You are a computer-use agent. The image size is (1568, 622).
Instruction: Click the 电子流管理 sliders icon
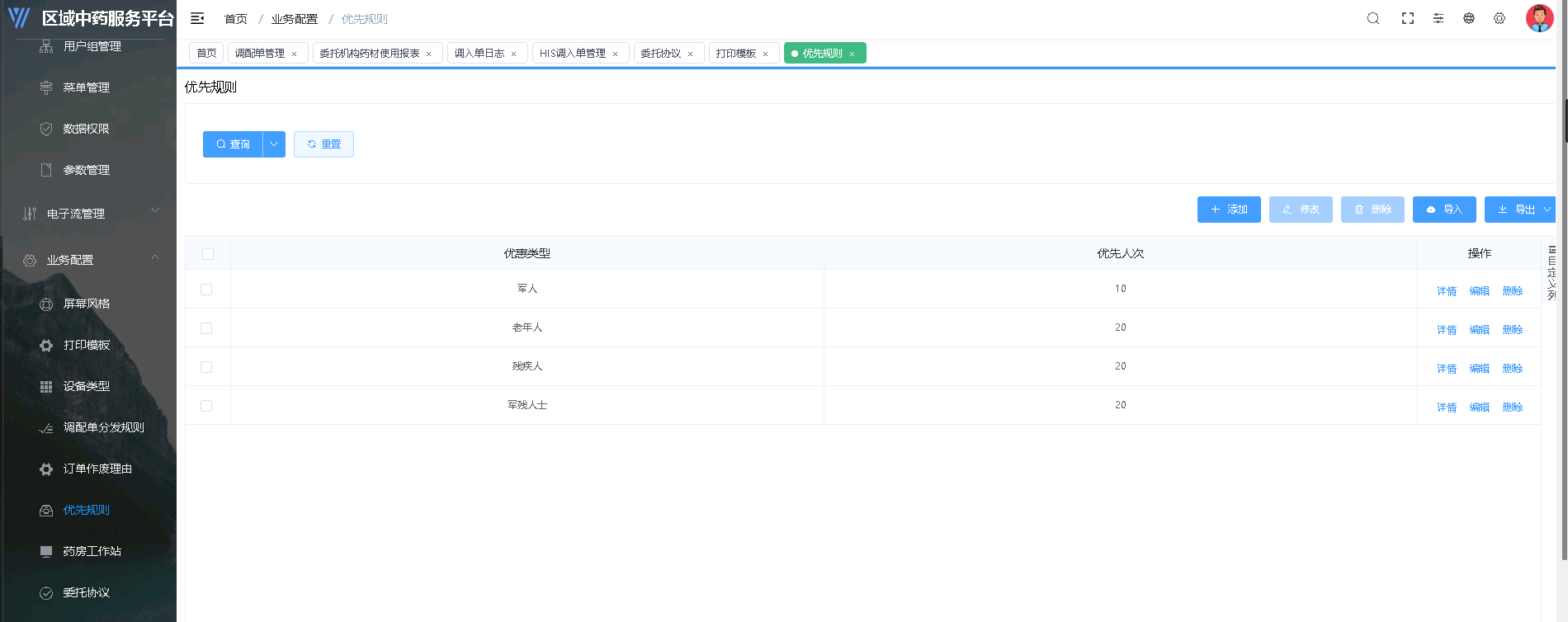pos(30,214)
